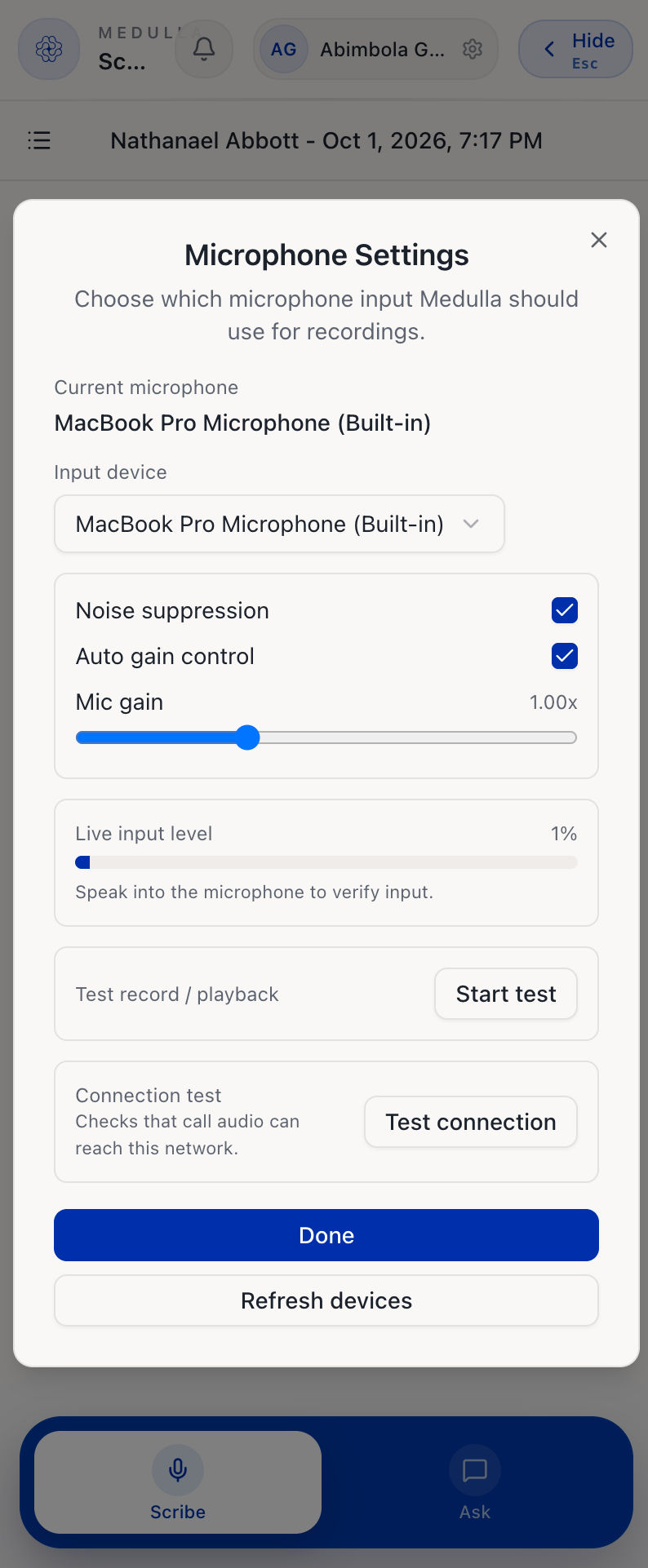Click the AG user avatar
The width and height of the screenshot is (648, 1568).
point(283,49)
